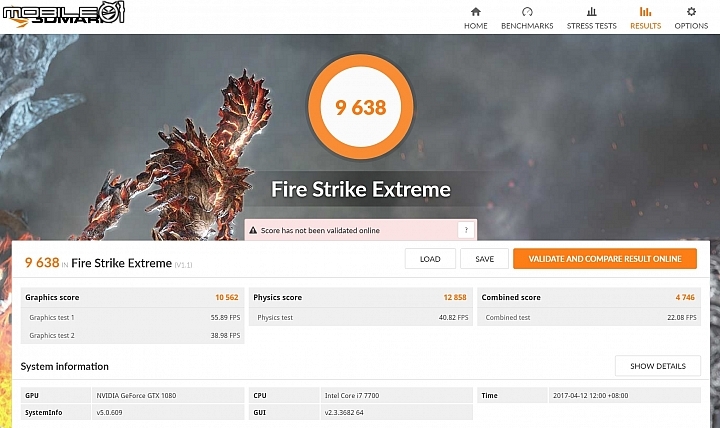Click the (V1.1) version label
The height and width of the screenshot is (428, 720).
(184, 265)
